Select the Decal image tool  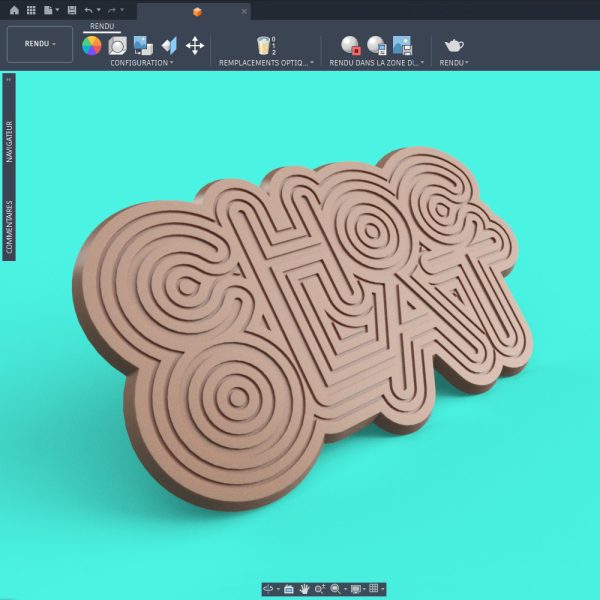pyautogui.click(x=143, y=46)
